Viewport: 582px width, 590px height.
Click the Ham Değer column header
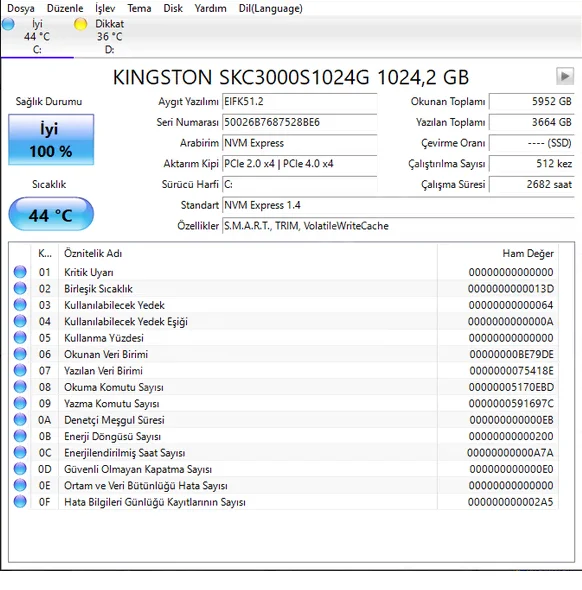(498, 253)
